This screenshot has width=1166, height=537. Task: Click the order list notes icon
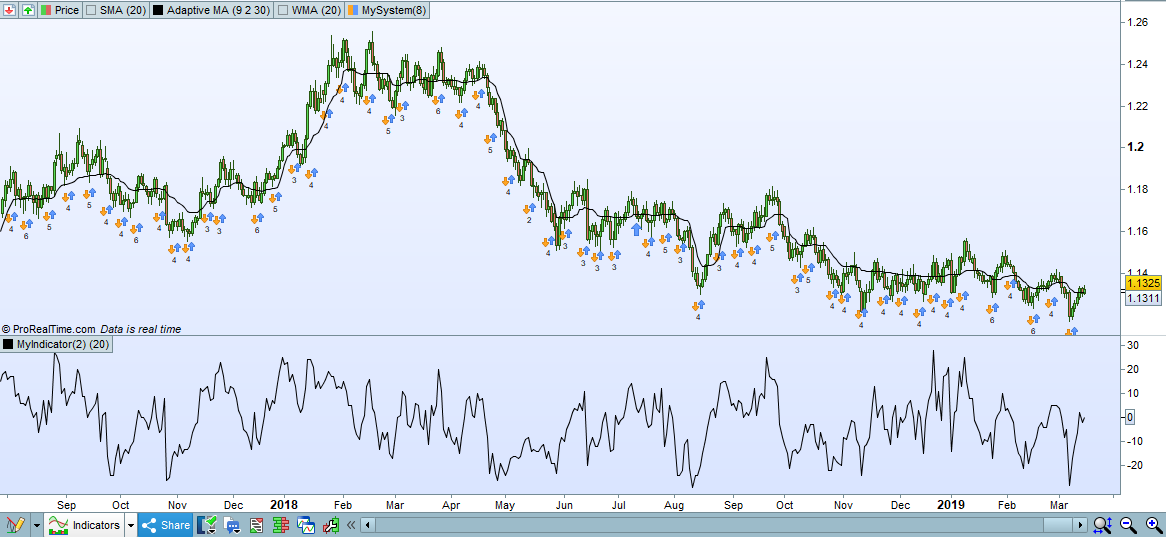[257, 526]
